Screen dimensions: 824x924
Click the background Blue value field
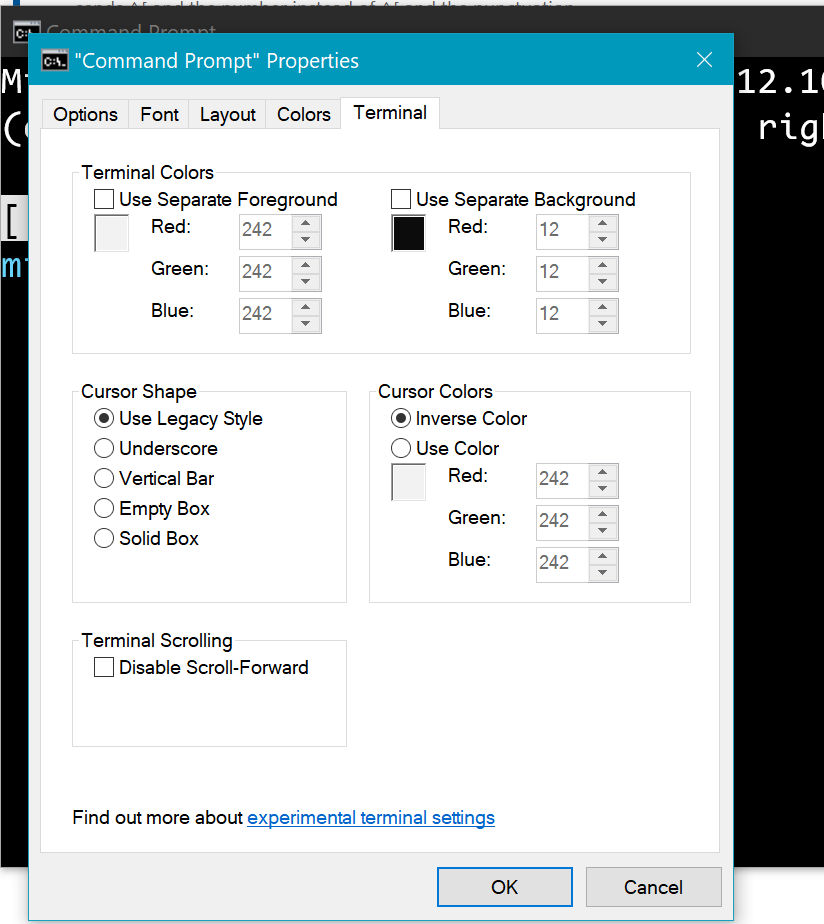coord(562,315)
